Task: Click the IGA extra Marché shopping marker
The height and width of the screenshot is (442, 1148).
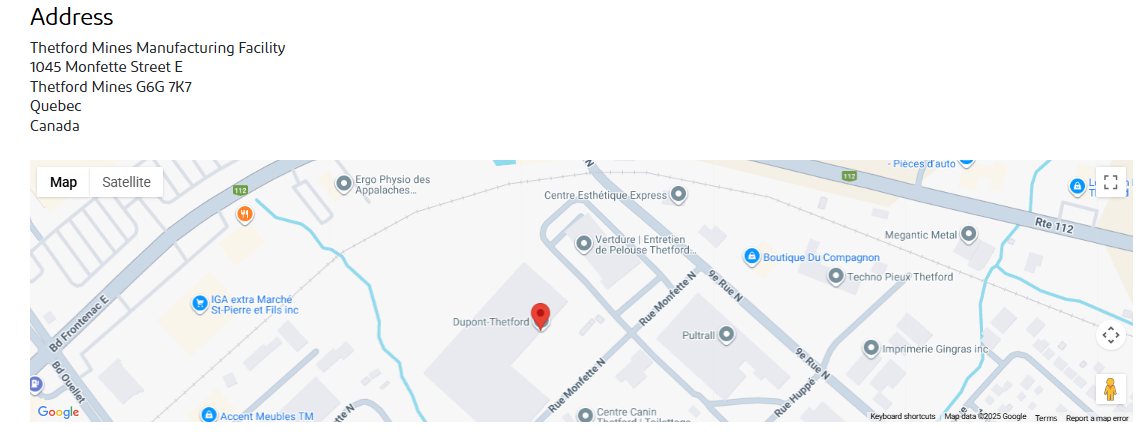Action: tap(198, 302)
